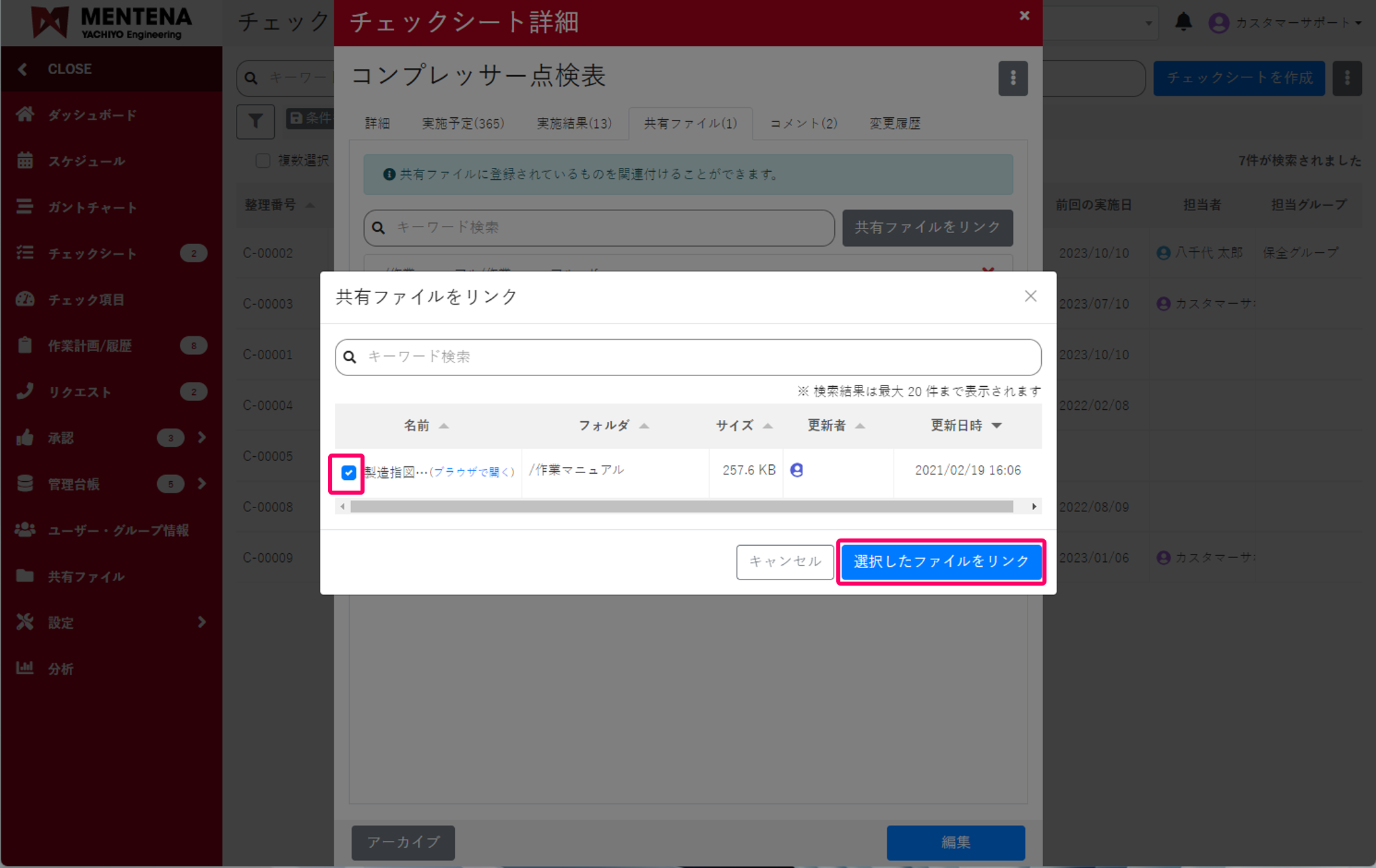The image size is (1376, 868).
Task: Open the チェックシート list icon
Action: point(25,253)
